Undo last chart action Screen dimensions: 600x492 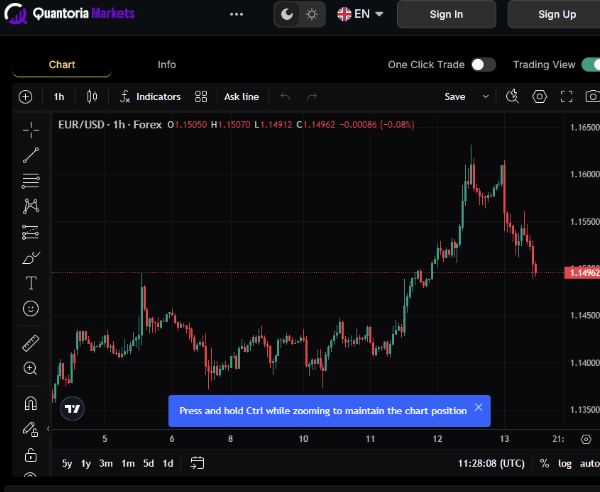point(285,97)
